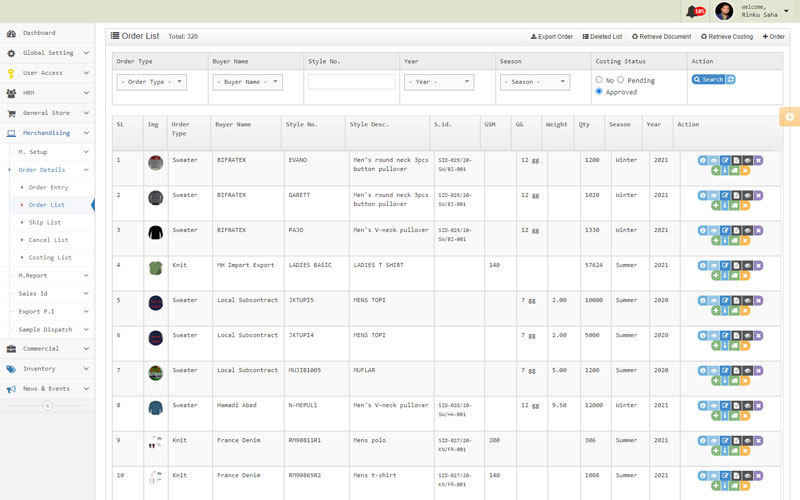Select the No costing status radio

tap(599, 80)
